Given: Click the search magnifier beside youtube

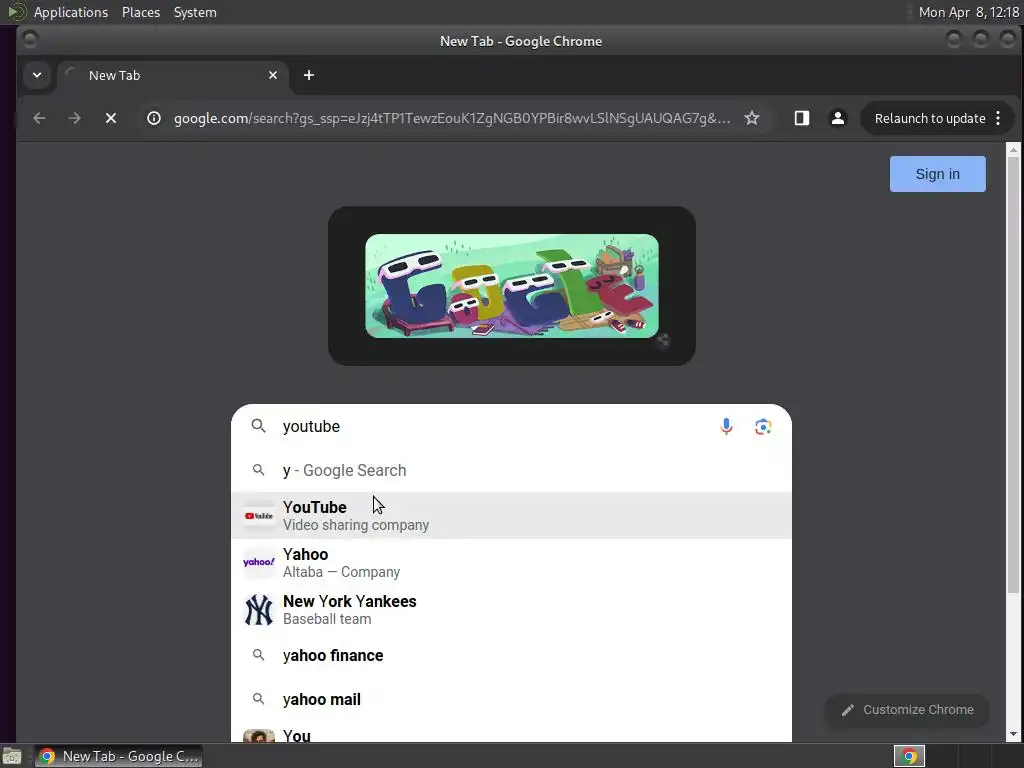Looking at the screenshot, I should (259, 426).
